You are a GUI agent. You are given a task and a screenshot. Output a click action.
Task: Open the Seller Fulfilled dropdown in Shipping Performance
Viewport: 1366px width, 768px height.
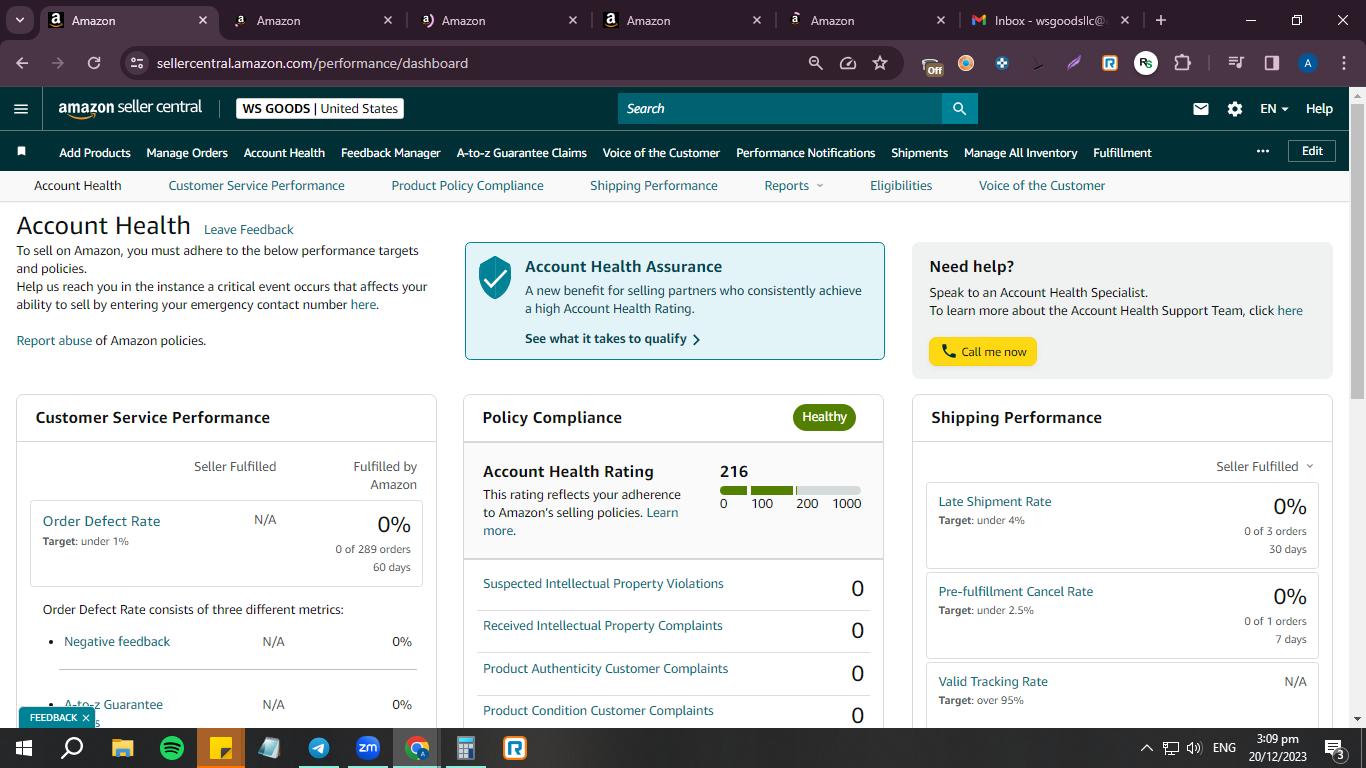click(x=1264, y=467)
